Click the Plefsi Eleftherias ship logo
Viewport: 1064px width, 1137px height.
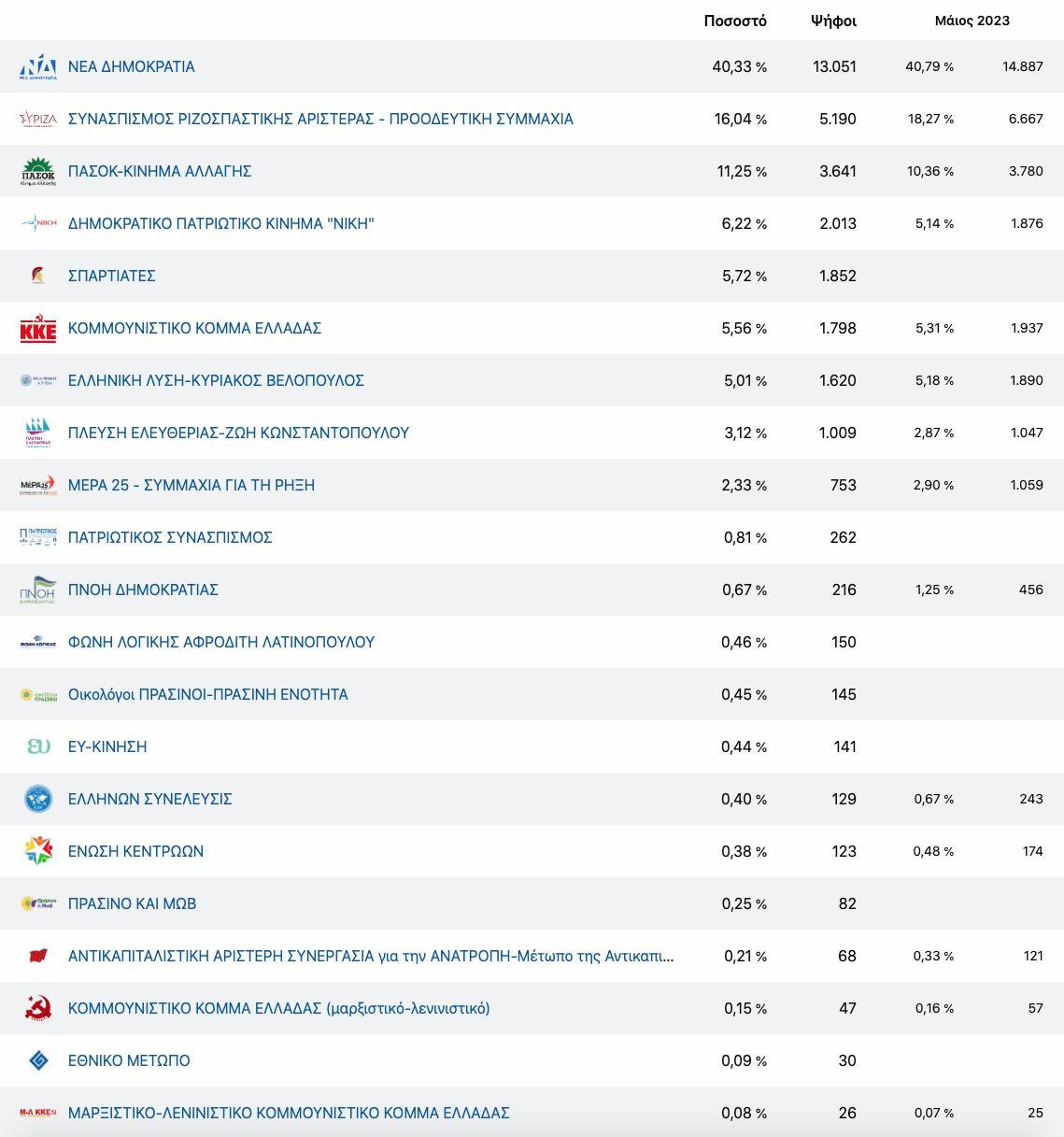pyautogui.click(x=38, y=433)
